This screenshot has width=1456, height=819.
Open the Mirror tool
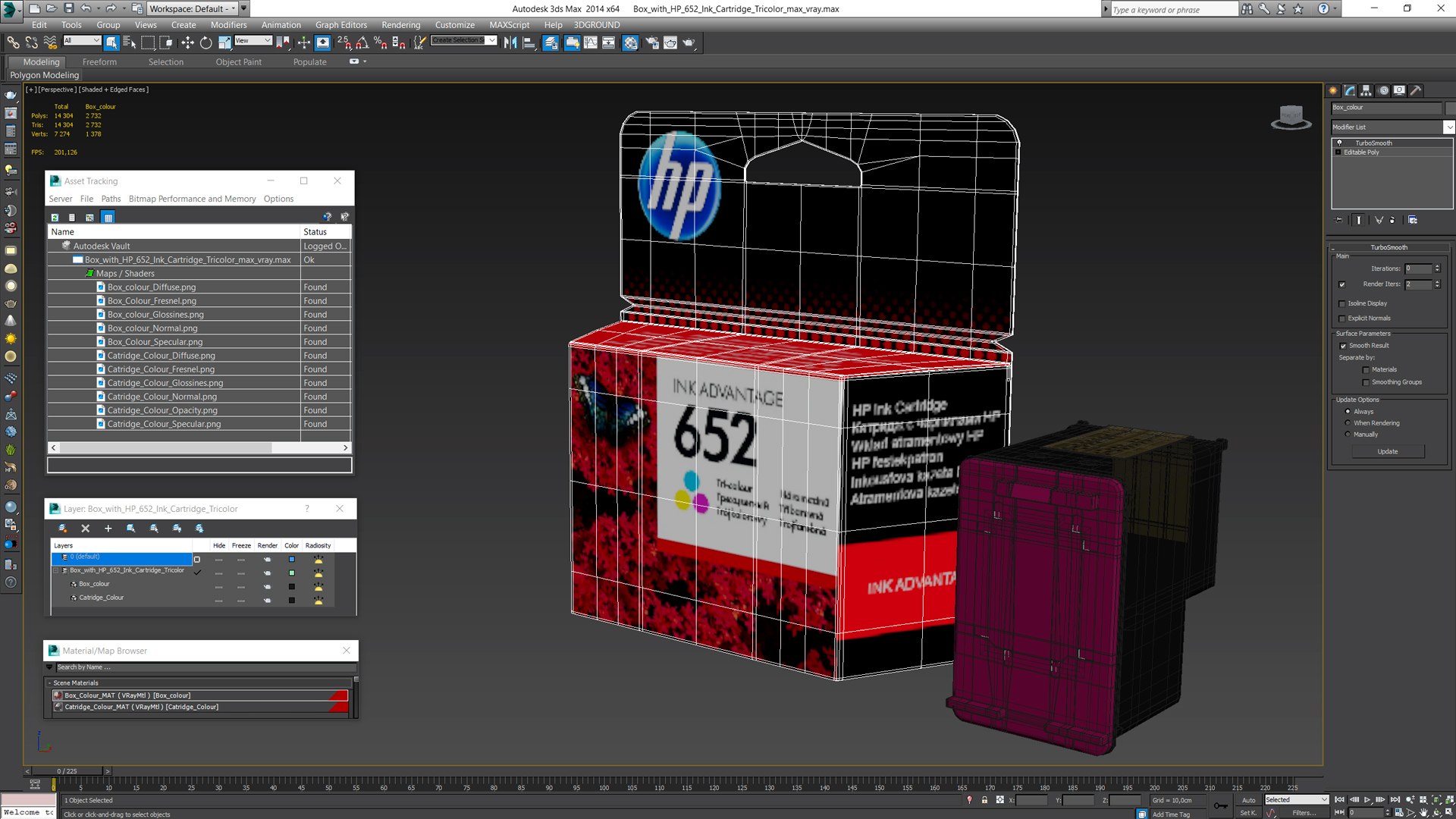pyautogui.click(x=510, y=43)
